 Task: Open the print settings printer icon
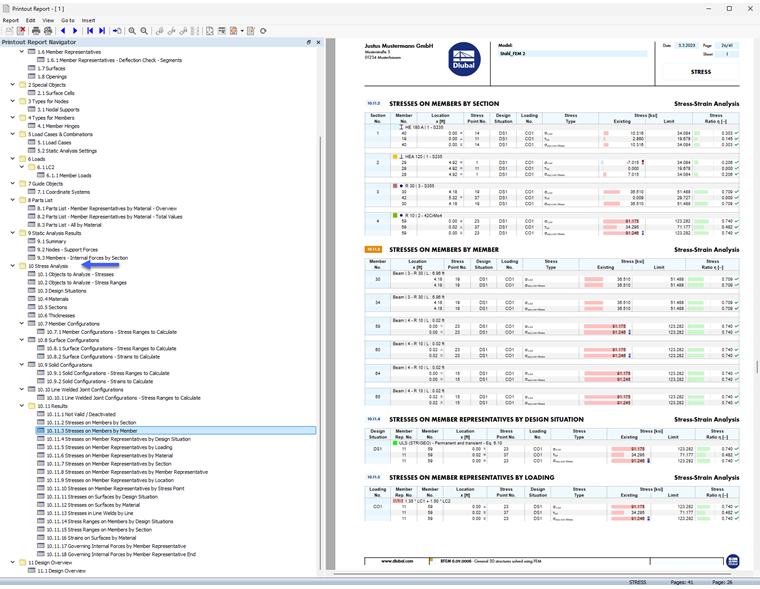(x=48, y=31)
